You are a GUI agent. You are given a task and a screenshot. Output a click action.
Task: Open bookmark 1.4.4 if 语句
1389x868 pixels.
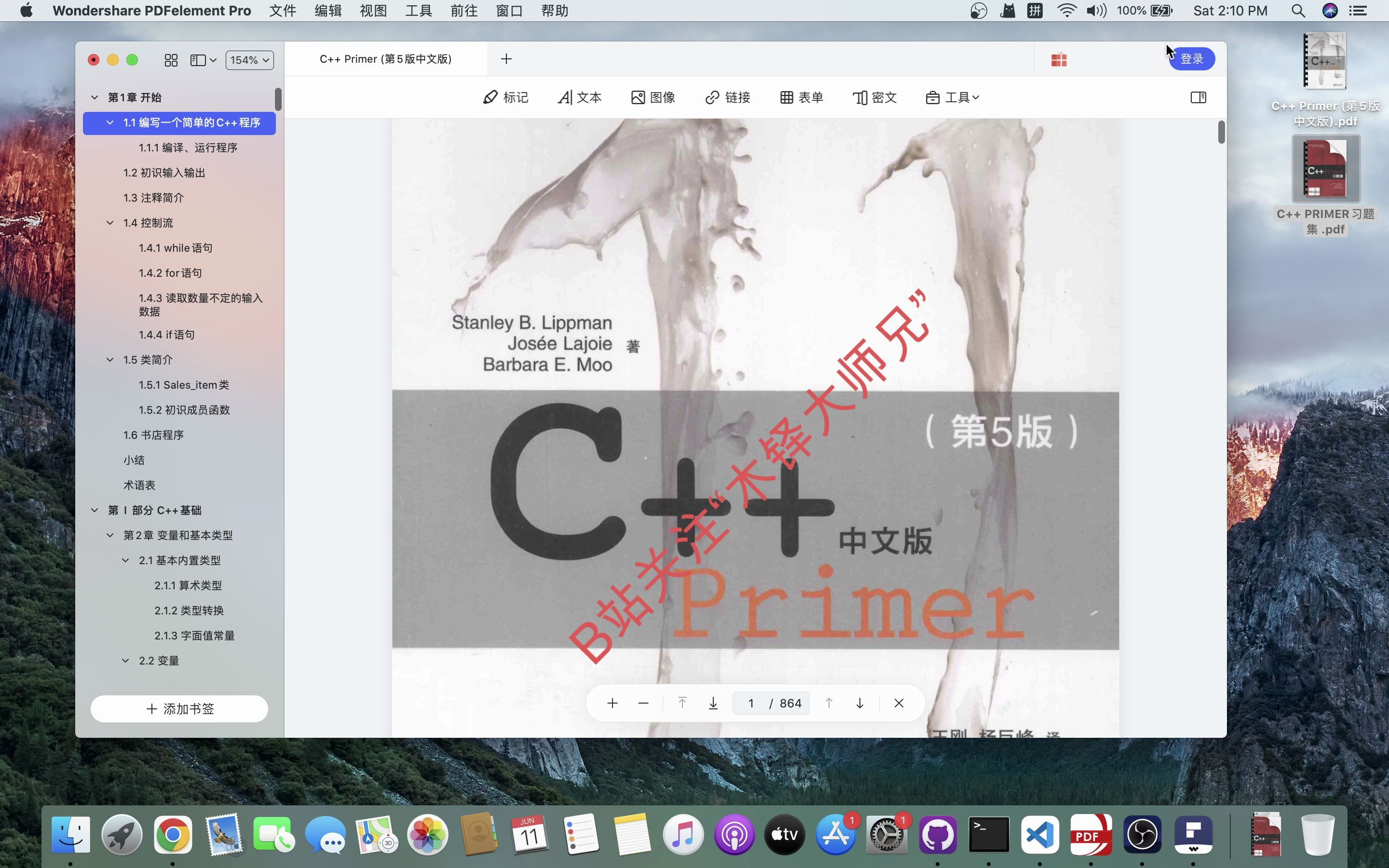point(166,335)
